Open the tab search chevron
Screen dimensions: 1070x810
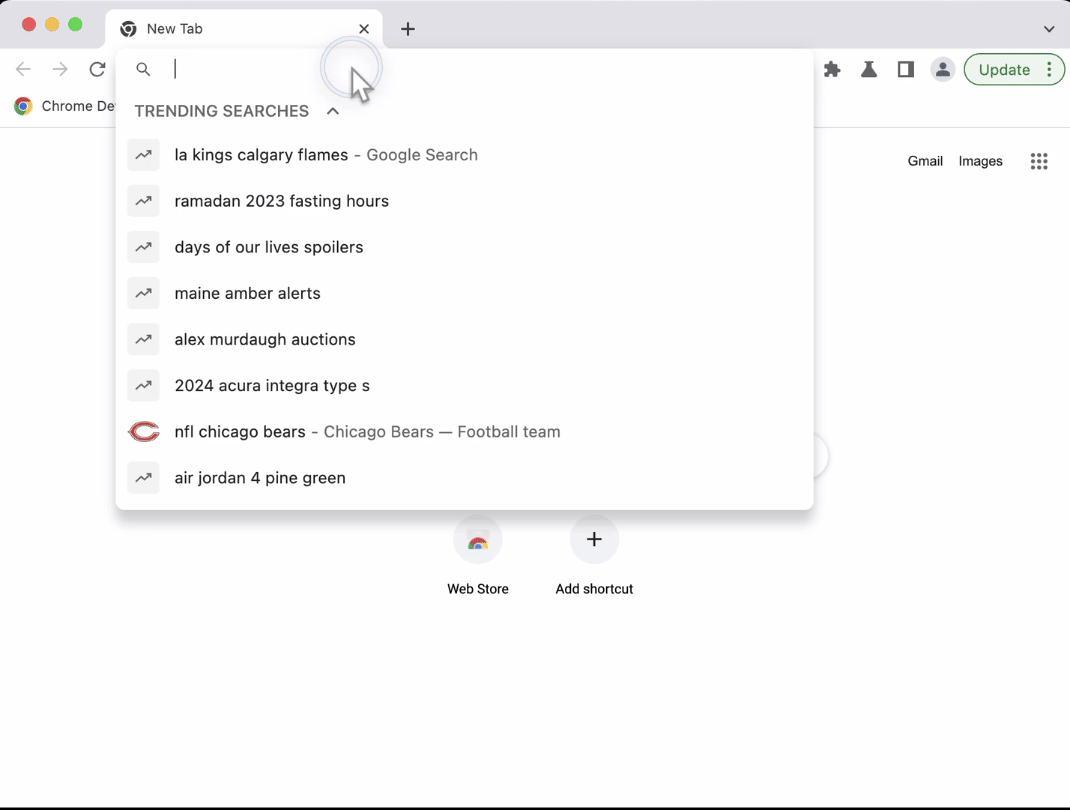(x=1048, y=29)
